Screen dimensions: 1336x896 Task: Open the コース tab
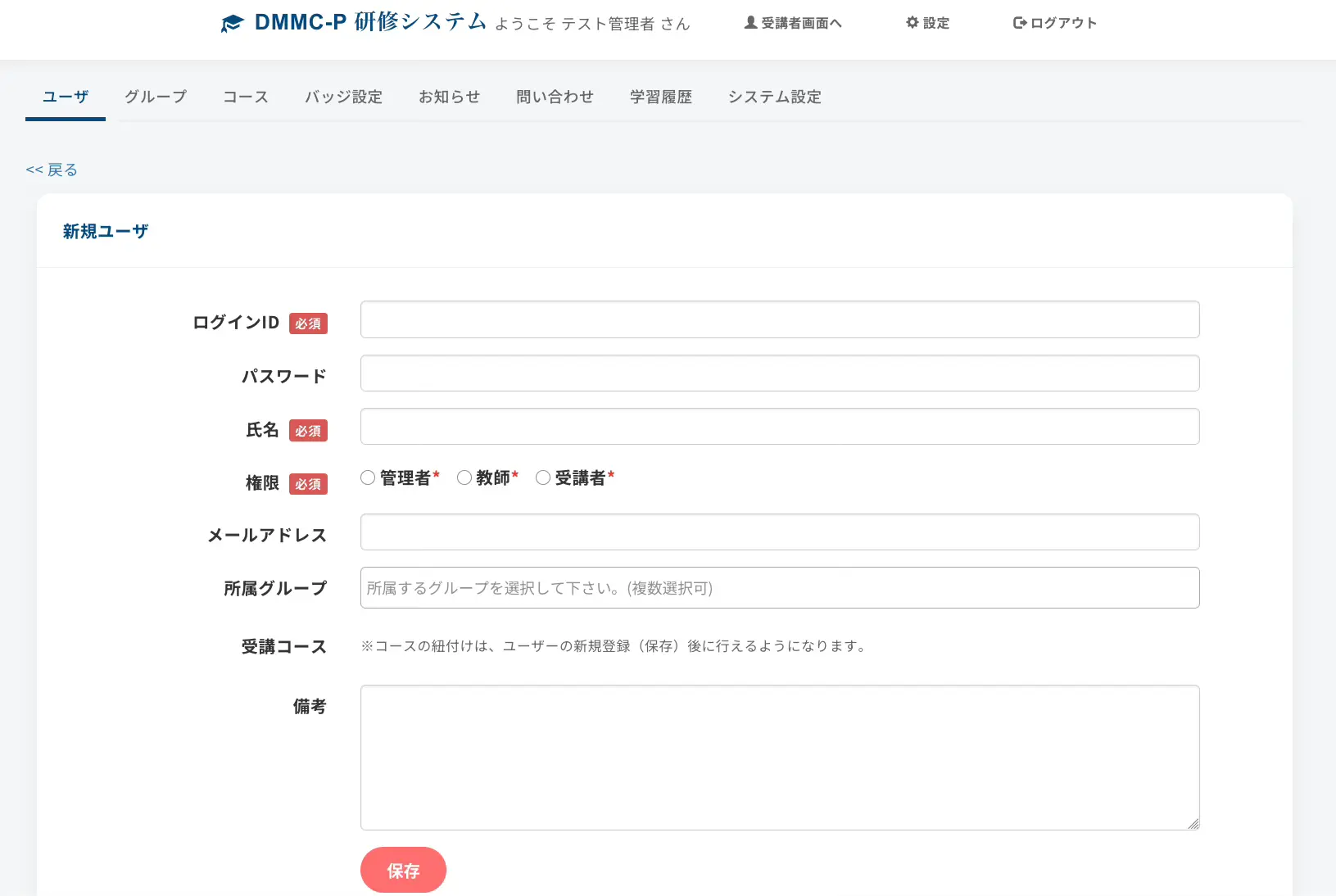pyautogui.click(x=246, y=97)
